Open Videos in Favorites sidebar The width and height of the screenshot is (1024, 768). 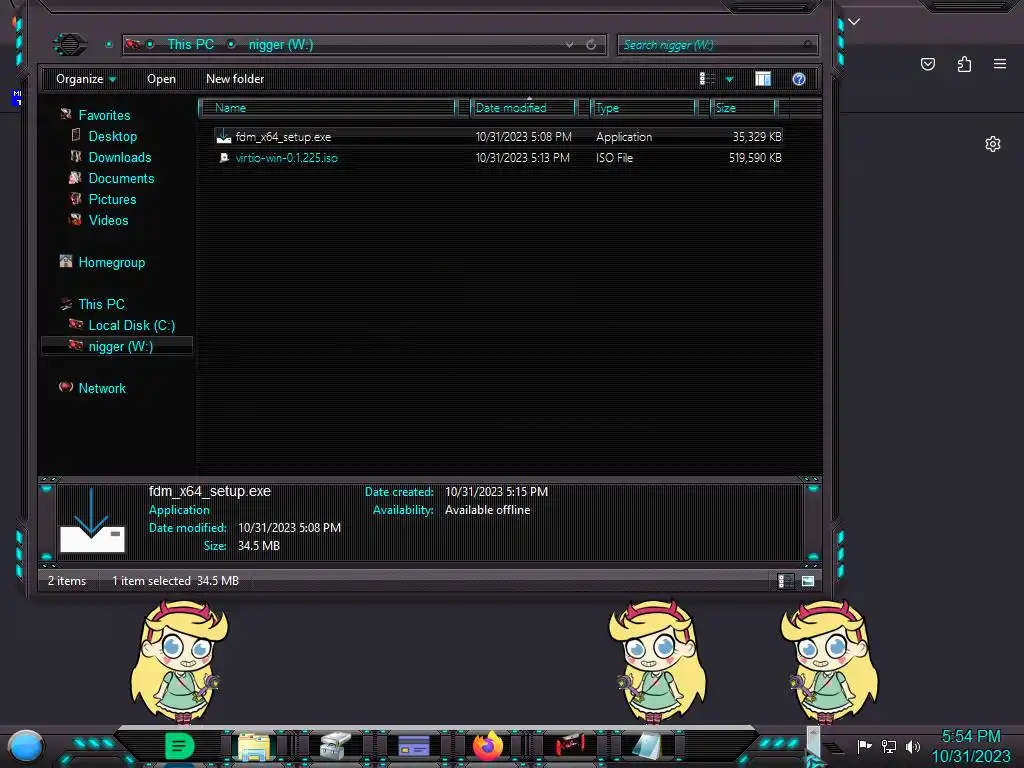click(108, 219)
